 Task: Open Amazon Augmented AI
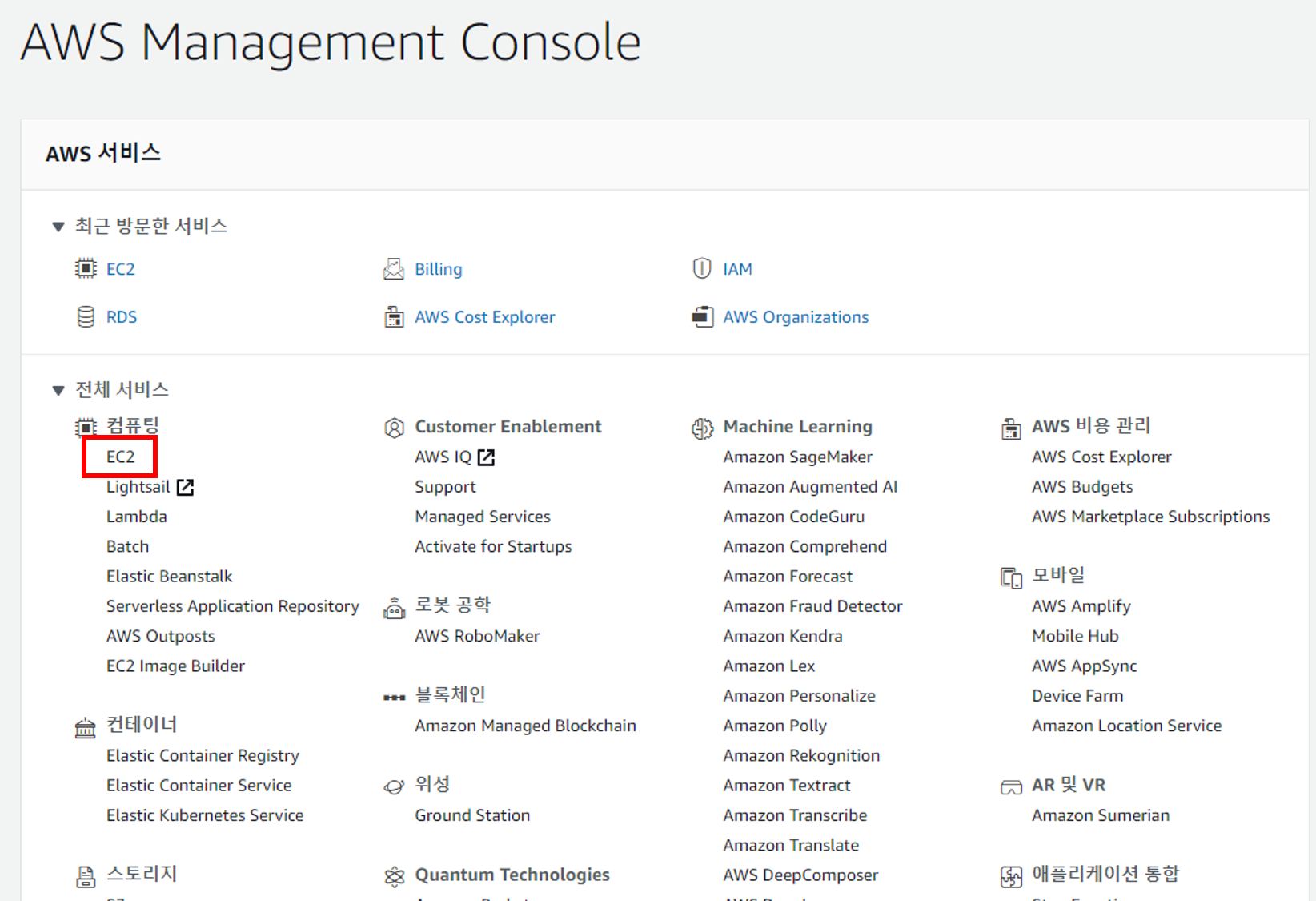point(810,487)
